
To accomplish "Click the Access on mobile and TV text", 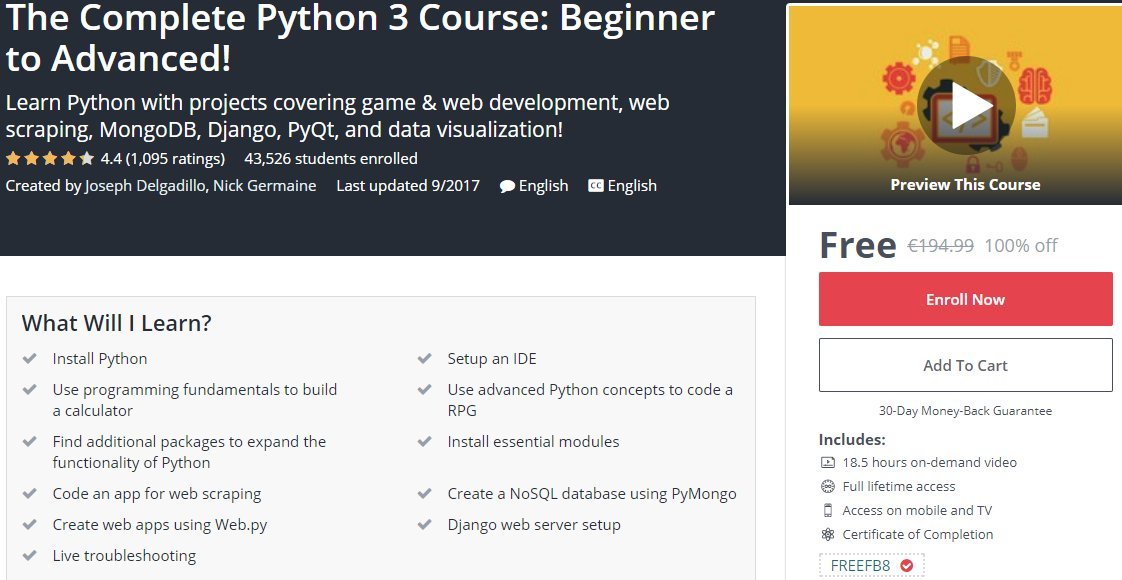I will click(917, 511).
